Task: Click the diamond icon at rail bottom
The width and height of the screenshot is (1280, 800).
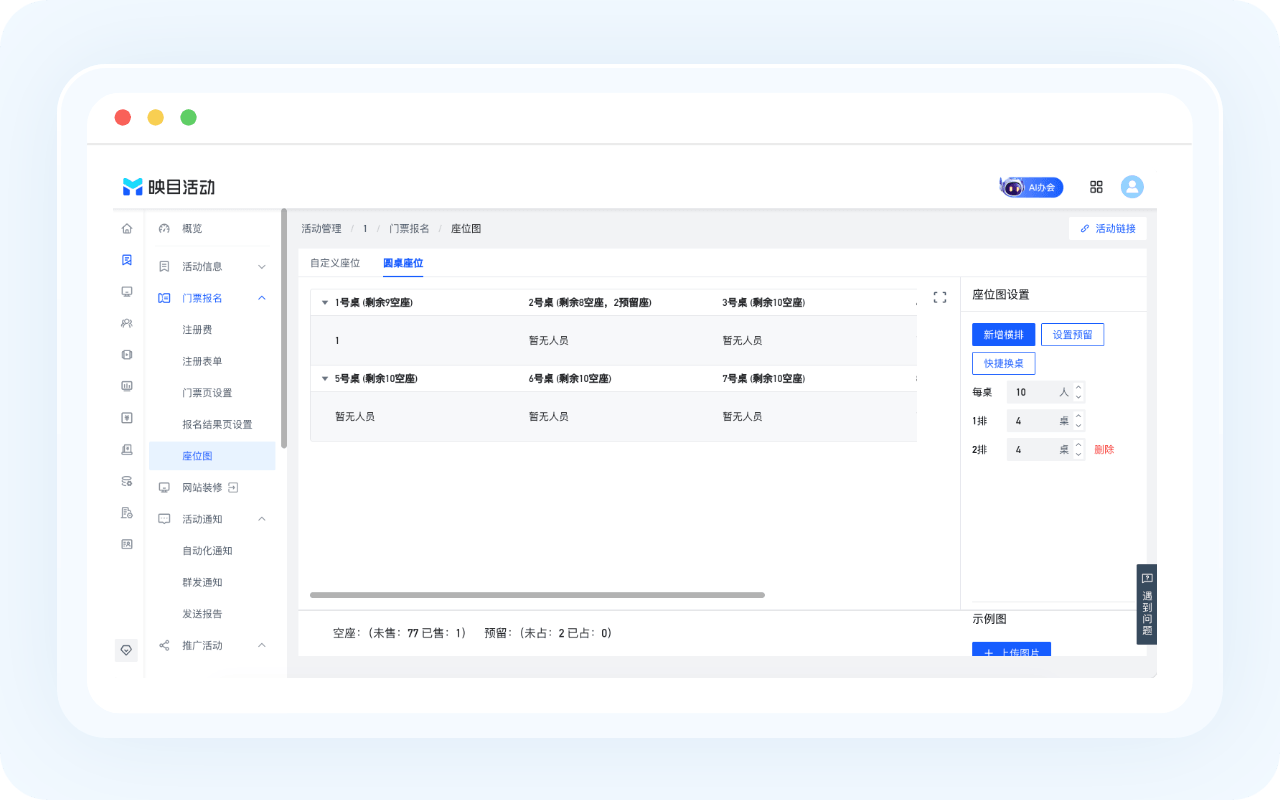Action: [126, 649]
